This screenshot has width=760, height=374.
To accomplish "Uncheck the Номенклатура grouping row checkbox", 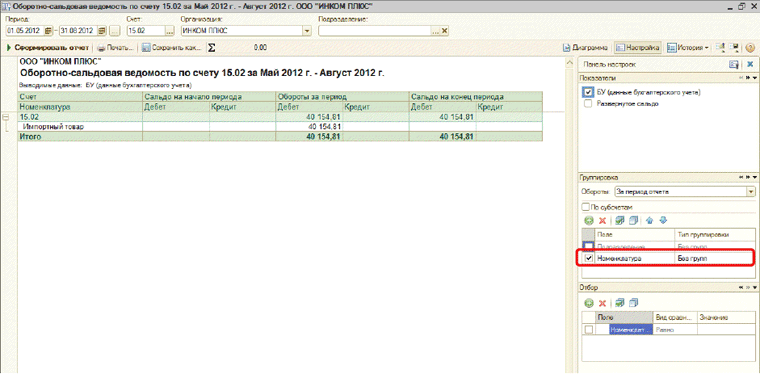I will (588, 259).
